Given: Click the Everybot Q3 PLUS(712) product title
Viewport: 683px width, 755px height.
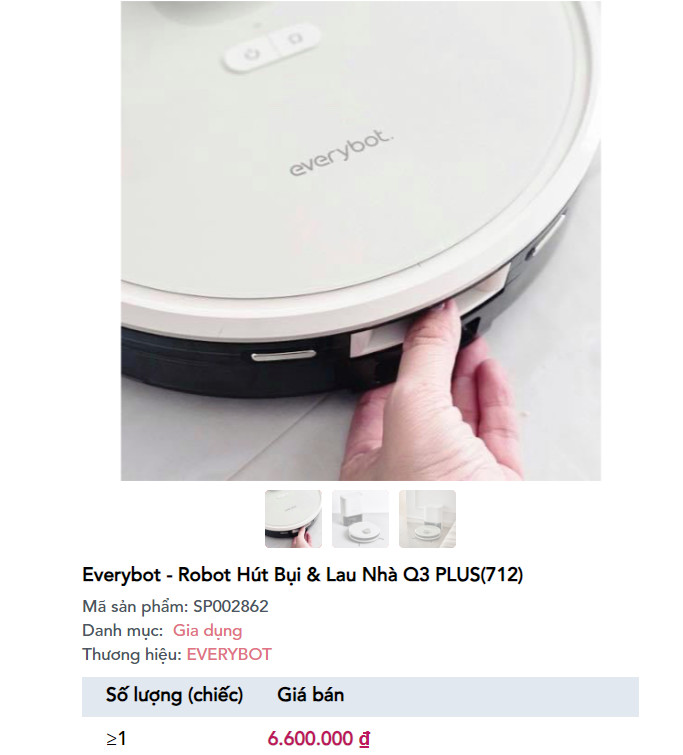Looking at the screenshot, I should [x=302, y=575].
